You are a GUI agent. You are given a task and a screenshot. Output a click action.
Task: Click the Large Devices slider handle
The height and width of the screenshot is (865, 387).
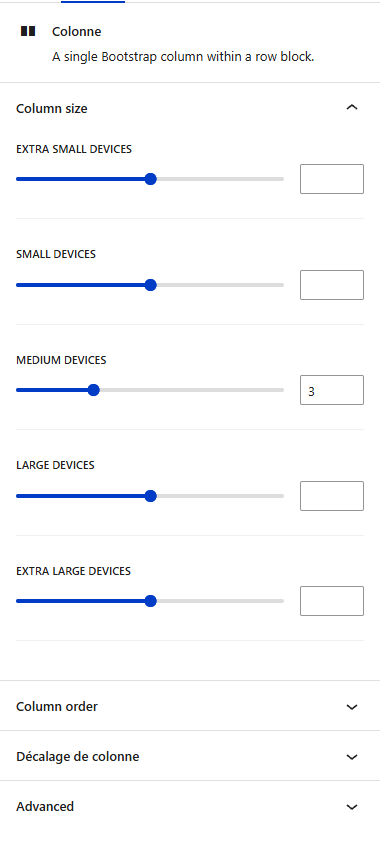pyautogui.click(x=150, y=496)
